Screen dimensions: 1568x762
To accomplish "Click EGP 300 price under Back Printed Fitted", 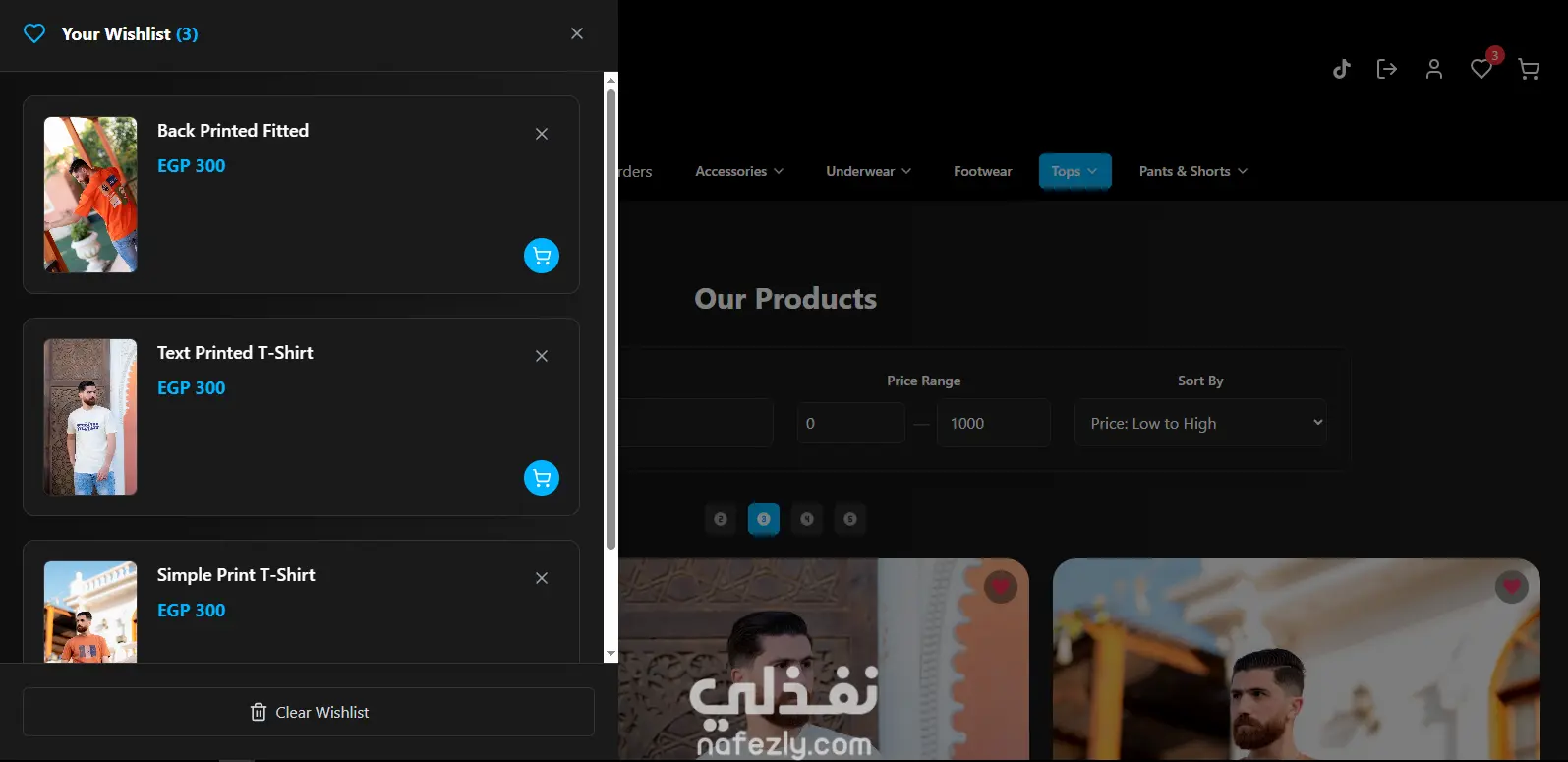I will pos(192,166).
